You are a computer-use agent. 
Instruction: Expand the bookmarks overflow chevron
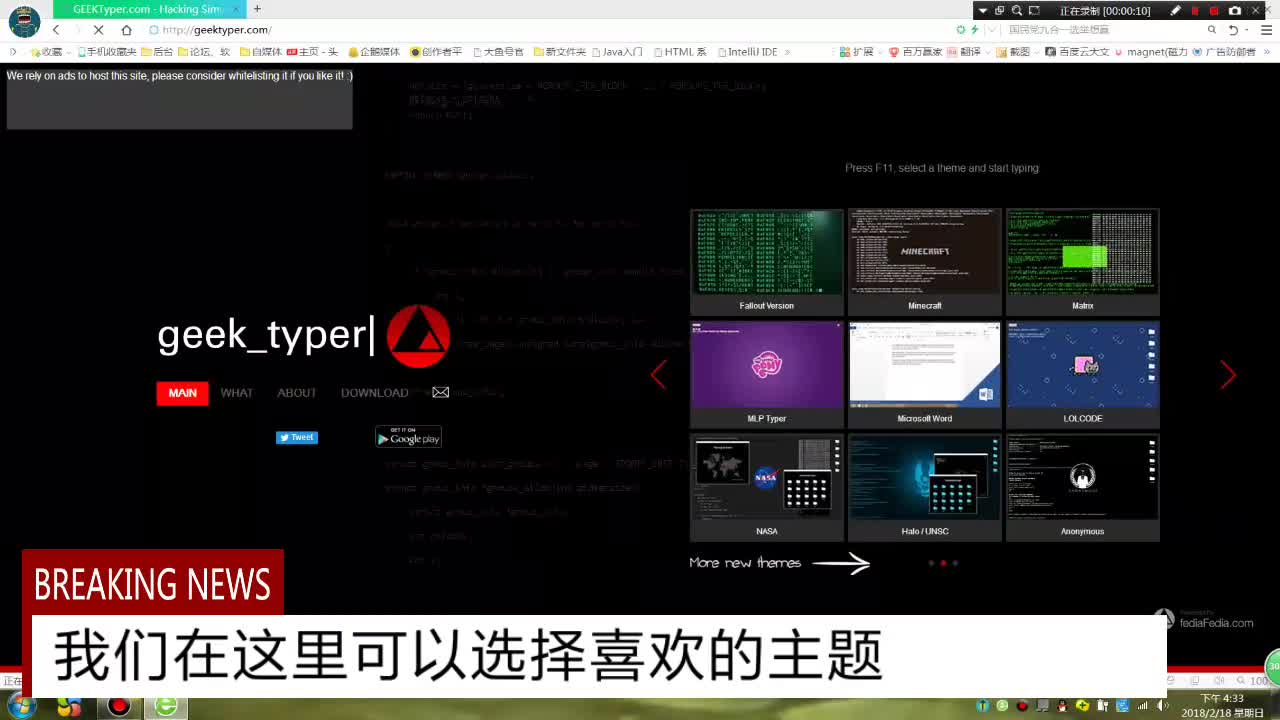787,52
